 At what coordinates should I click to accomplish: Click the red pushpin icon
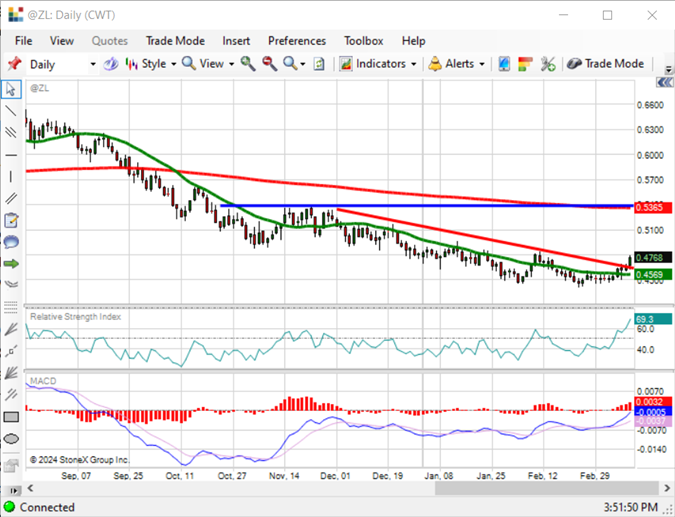click(x=14, y=64)
